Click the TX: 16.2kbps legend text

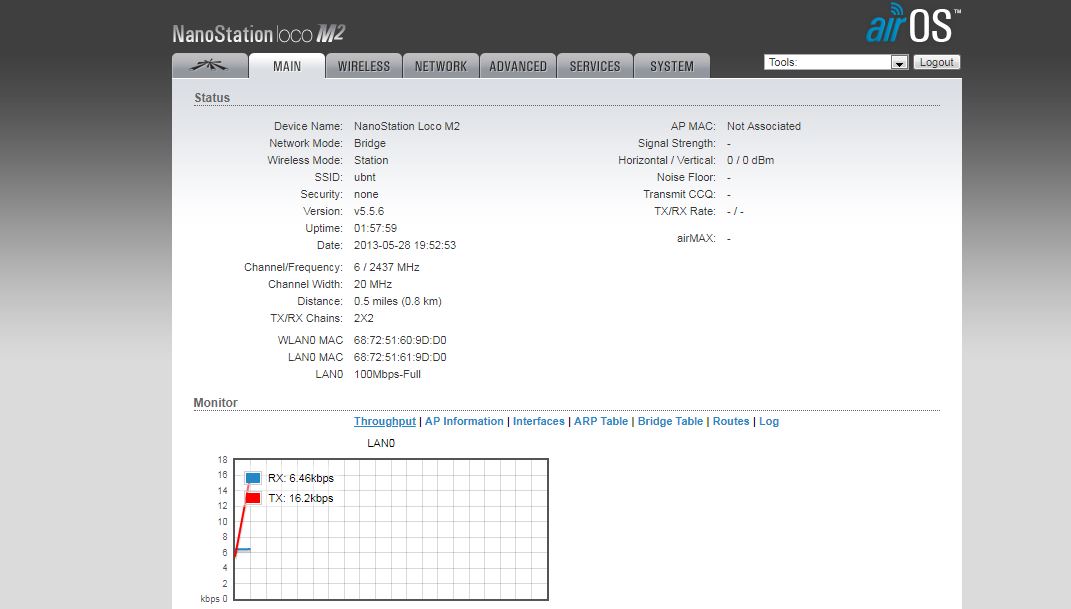pyautogui.click(x=301, y=498)
